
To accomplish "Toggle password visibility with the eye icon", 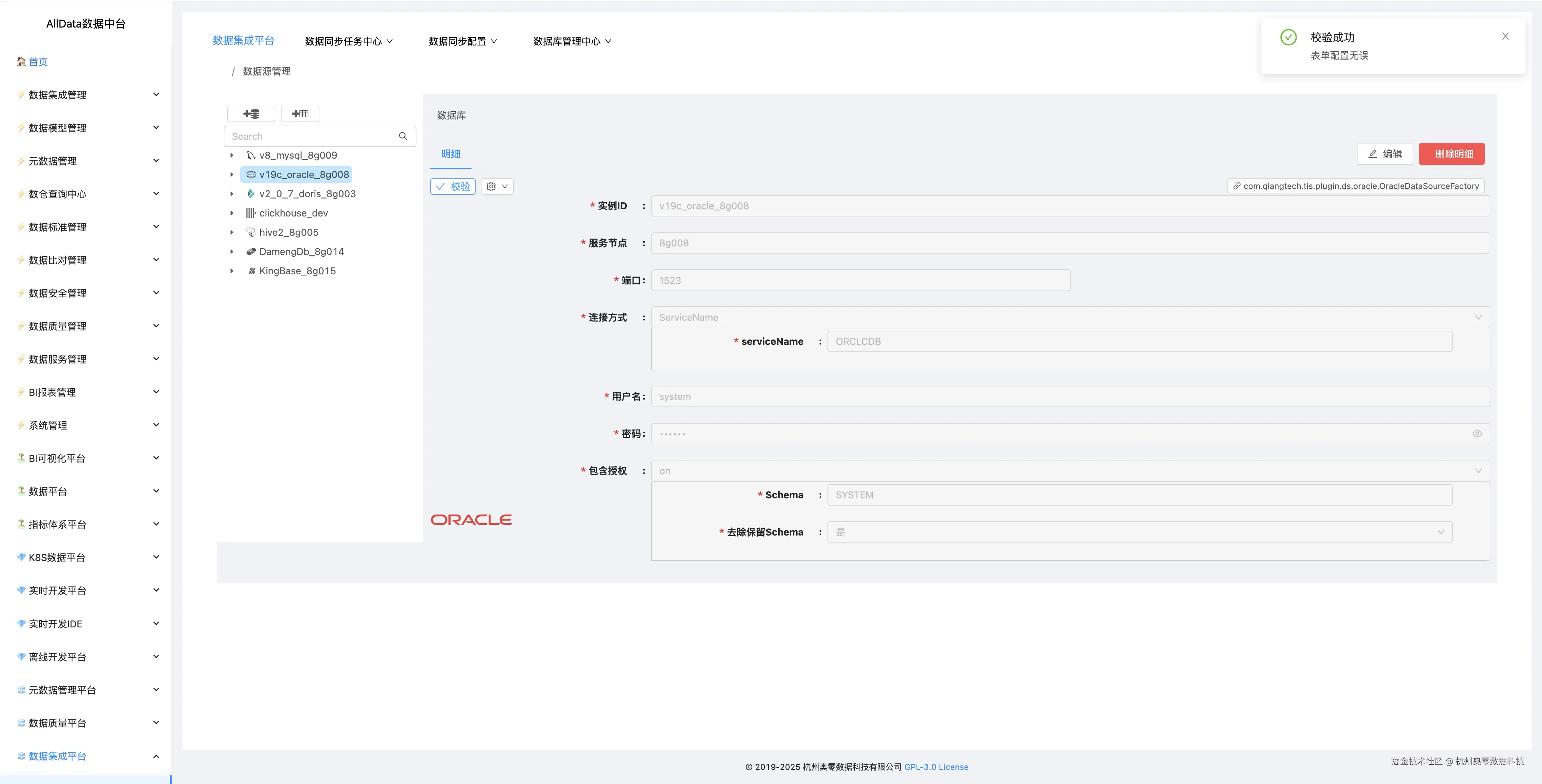I will point(1477,433).
